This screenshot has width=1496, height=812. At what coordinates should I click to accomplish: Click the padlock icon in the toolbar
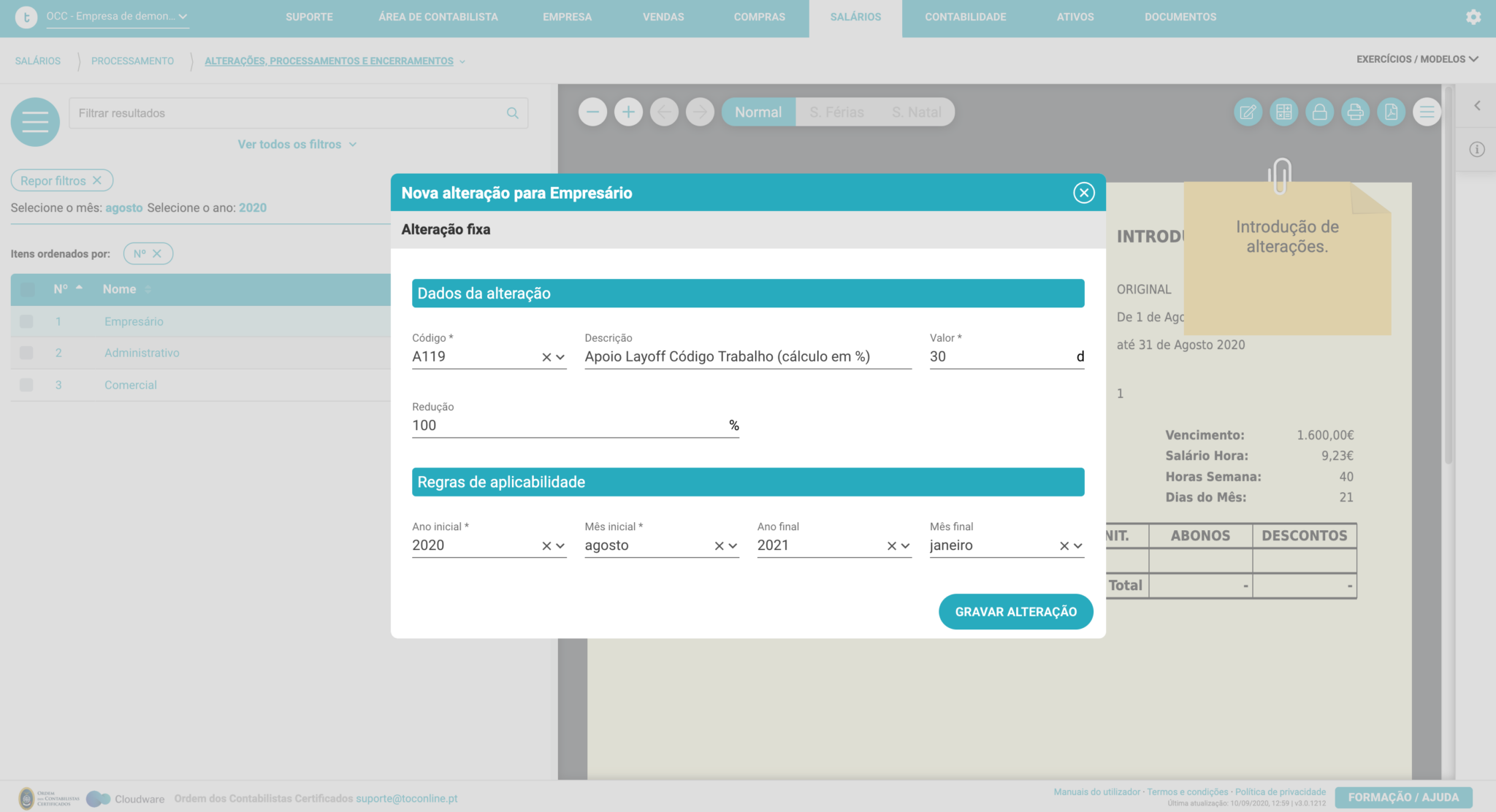1319,112
